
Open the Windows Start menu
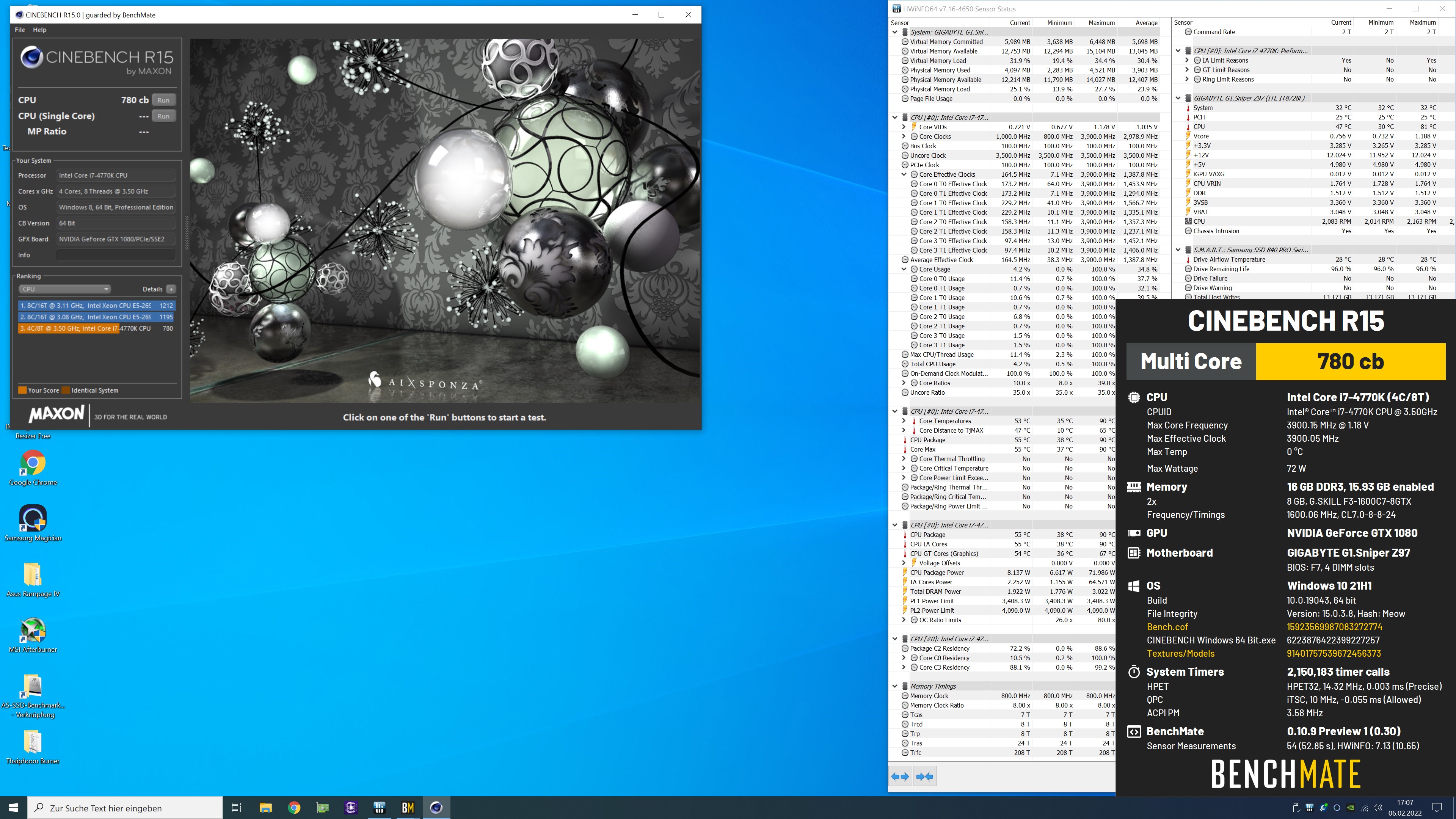[14, 808]
